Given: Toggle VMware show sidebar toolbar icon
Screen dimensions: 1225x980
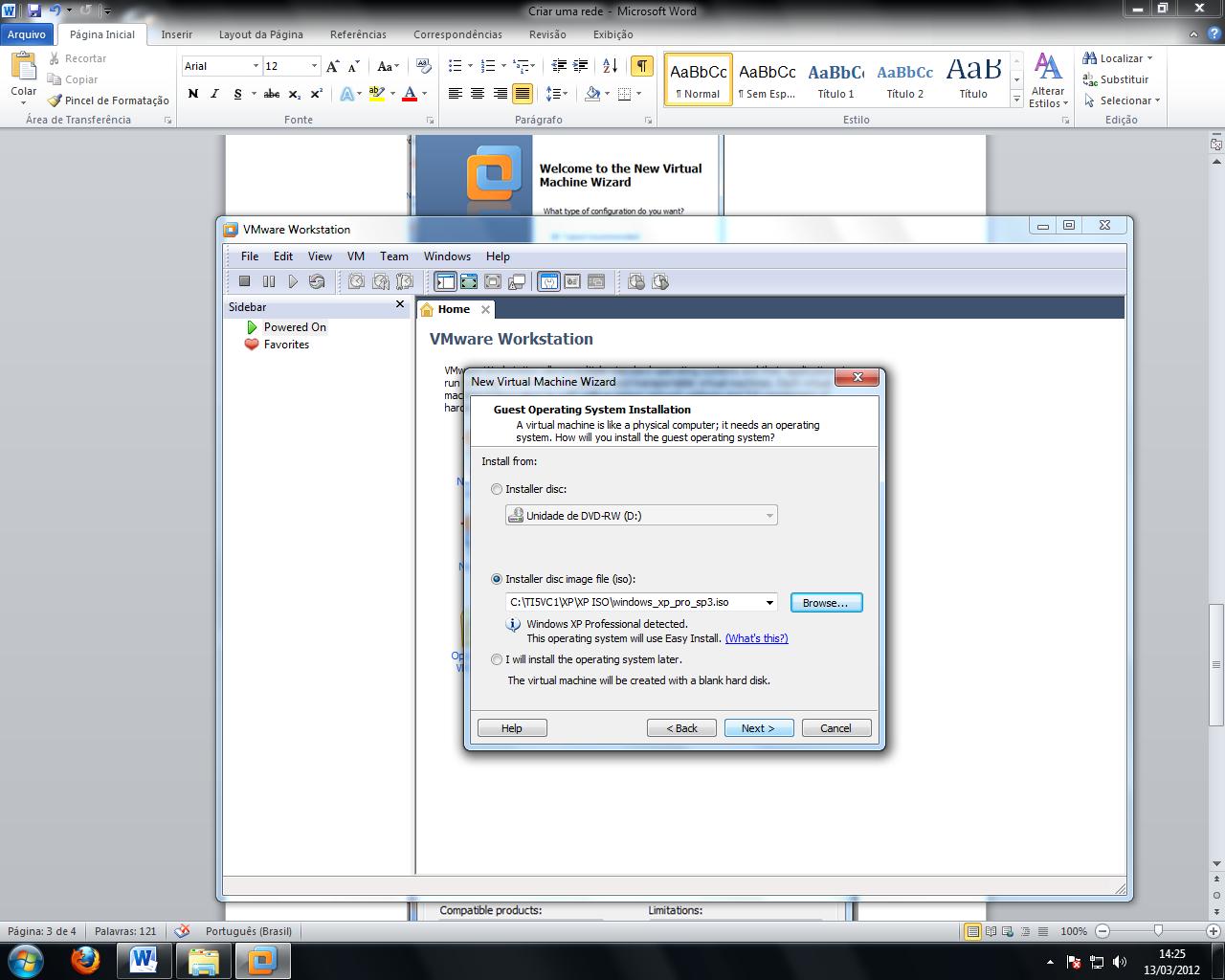Looking at the screenshot, I should (445, 281).
